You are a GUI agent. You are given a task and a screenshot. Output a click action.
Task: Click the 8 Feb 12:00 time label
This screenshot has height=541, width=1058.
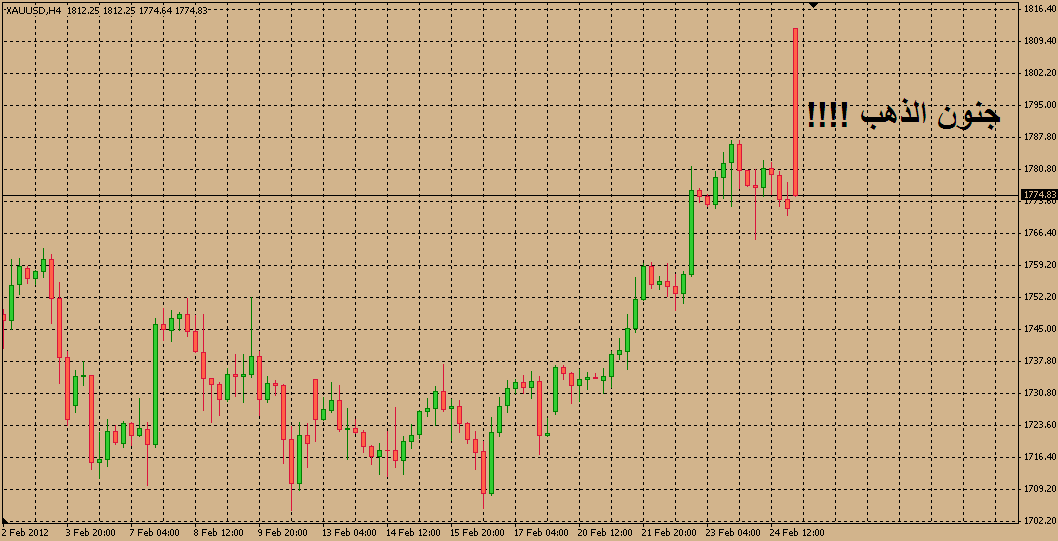[x=218, y=533]
